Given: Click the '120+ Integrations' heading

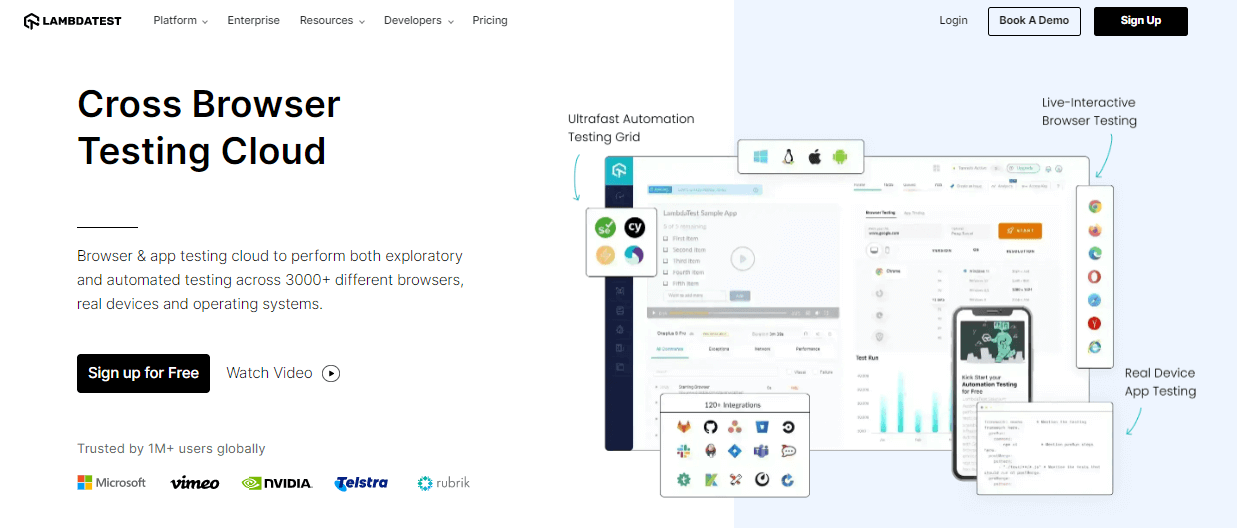Looking at the screenshot, I should [733, 405].
